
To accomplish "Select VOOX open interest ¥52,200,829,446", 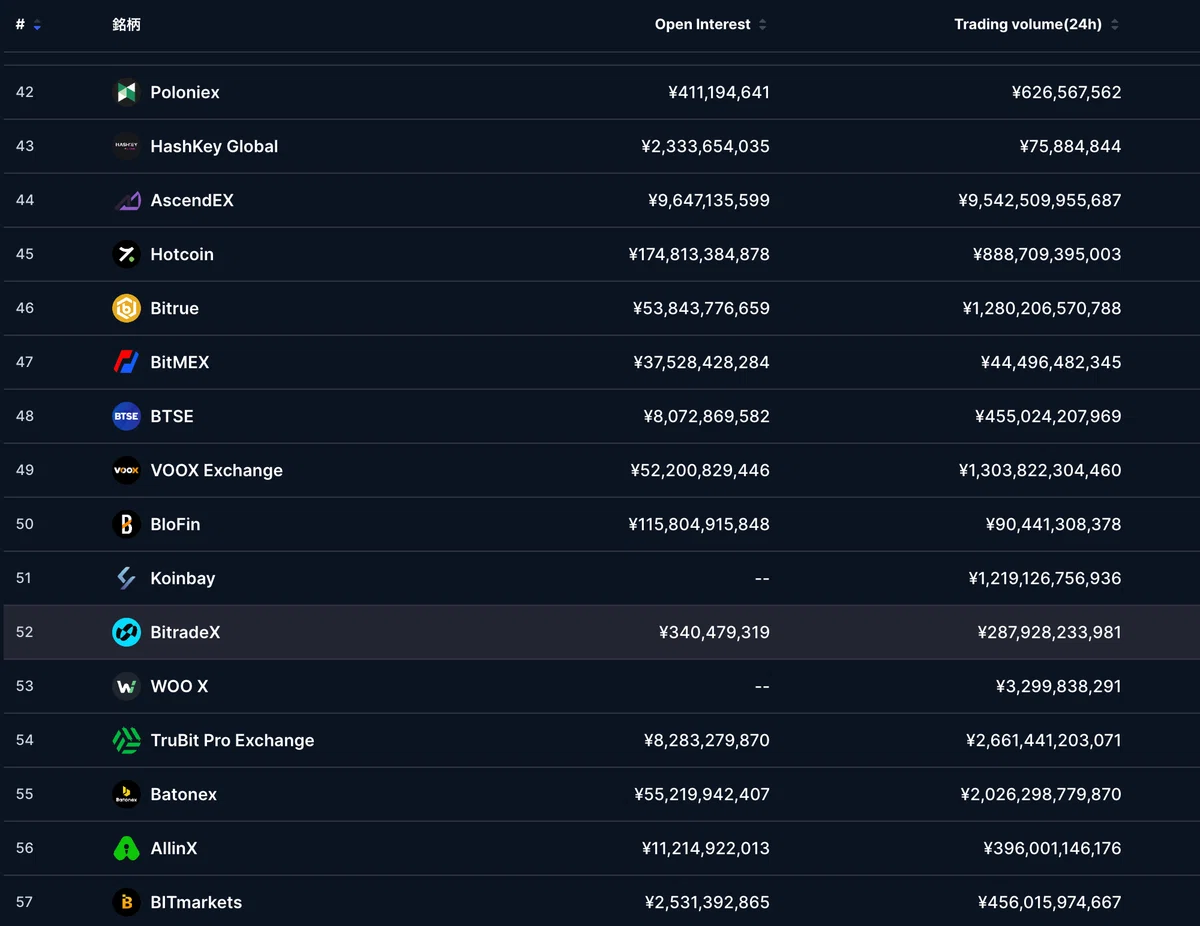I will (700, 470).
